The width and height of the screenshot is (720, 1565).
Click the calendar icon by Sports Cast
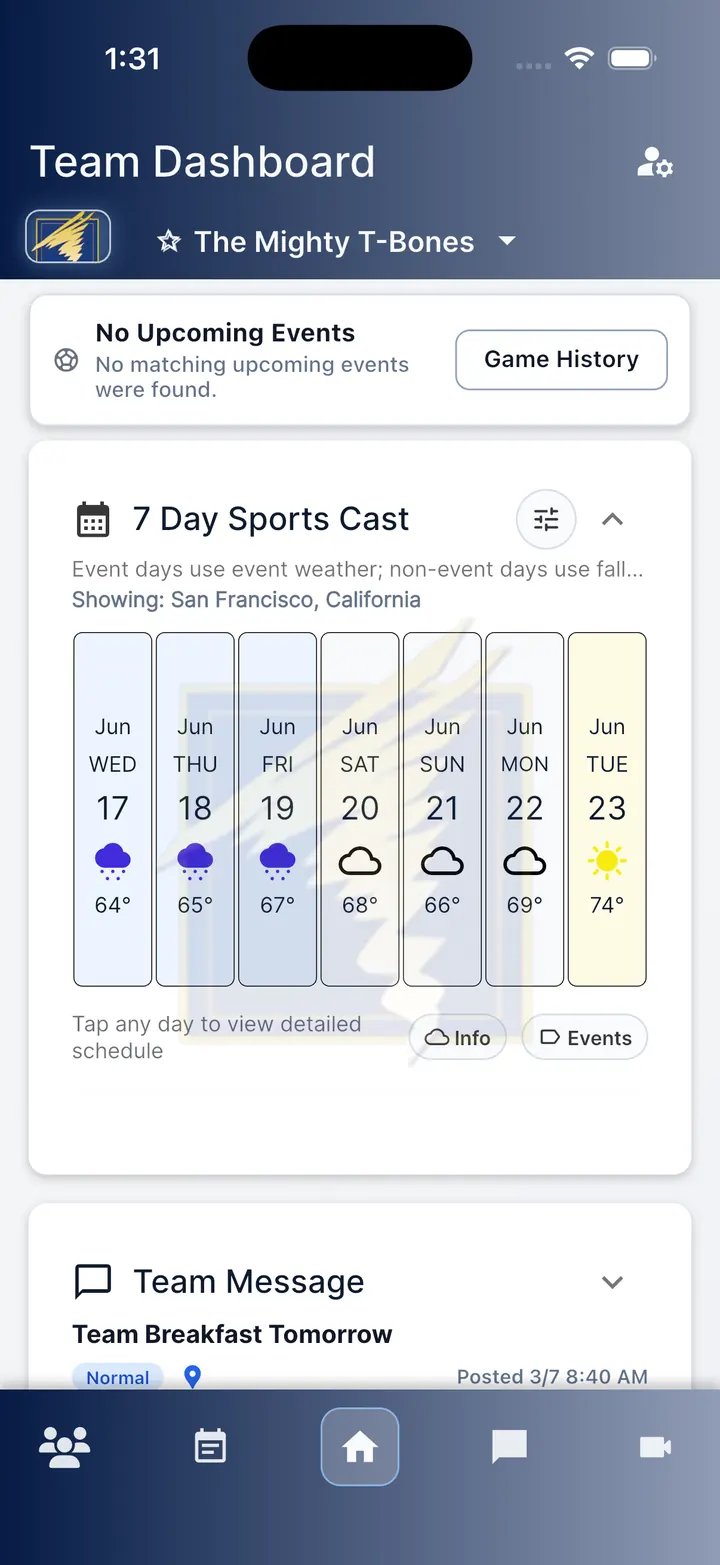[x=93, y=520]
